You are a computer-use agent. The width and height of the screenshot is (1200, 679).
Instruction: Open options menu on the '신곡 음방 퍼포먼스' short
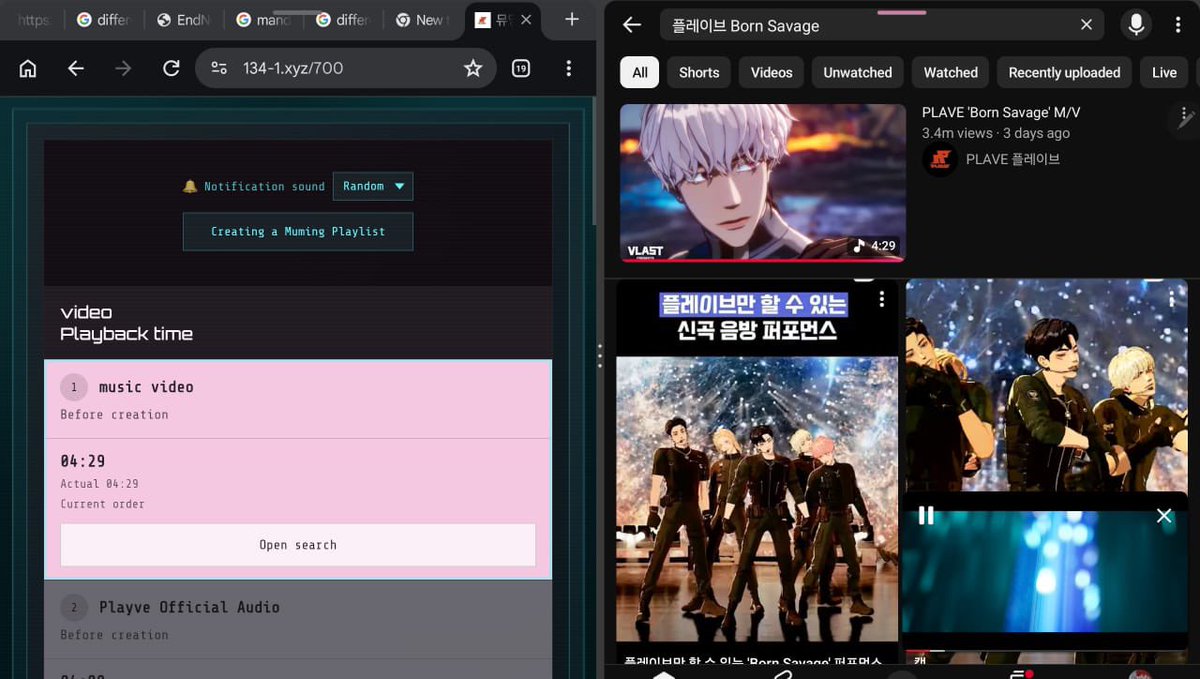[881, 299]
